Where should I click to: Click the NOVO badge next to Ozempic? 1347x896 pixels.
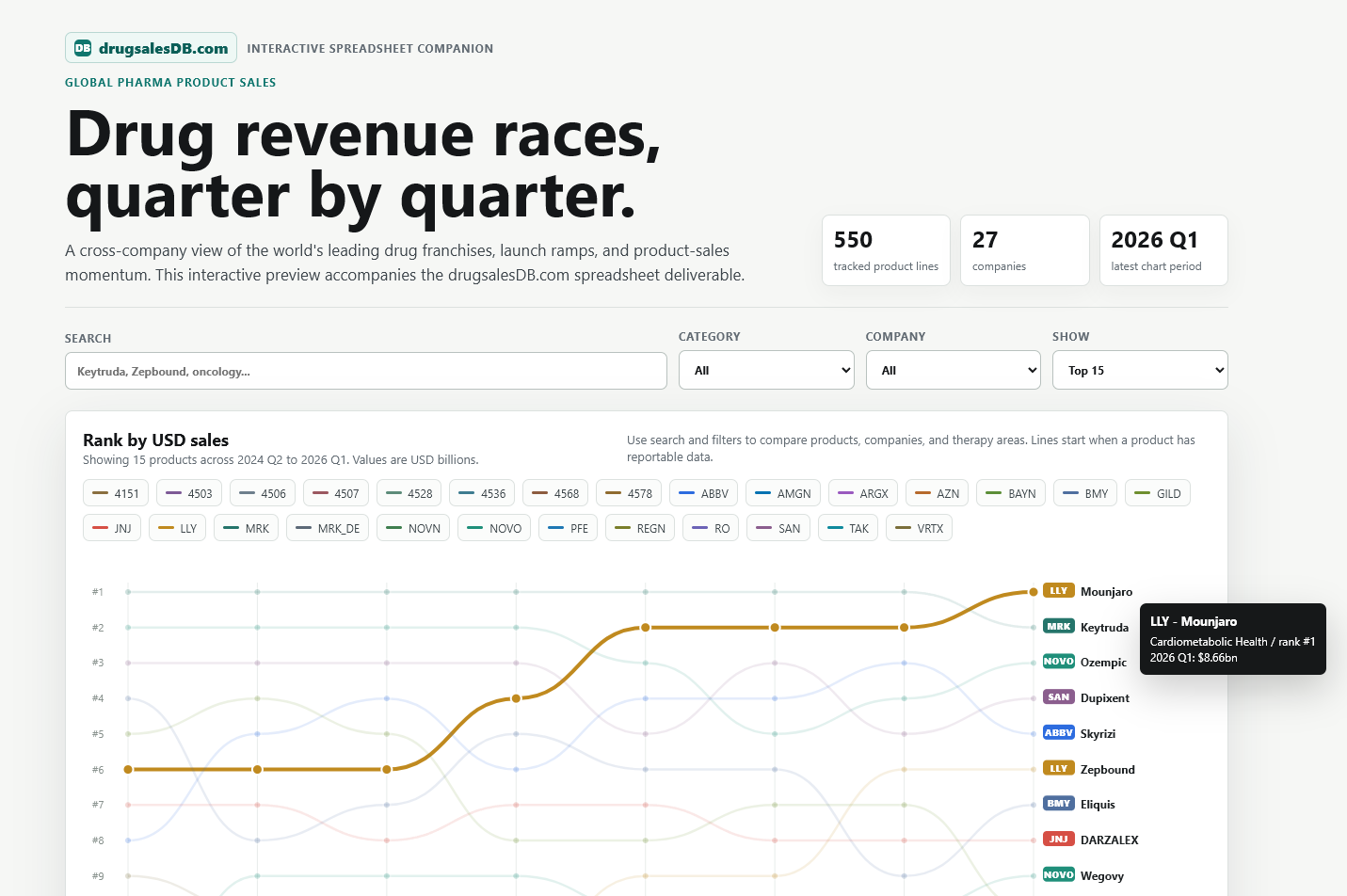point(1059,662)
